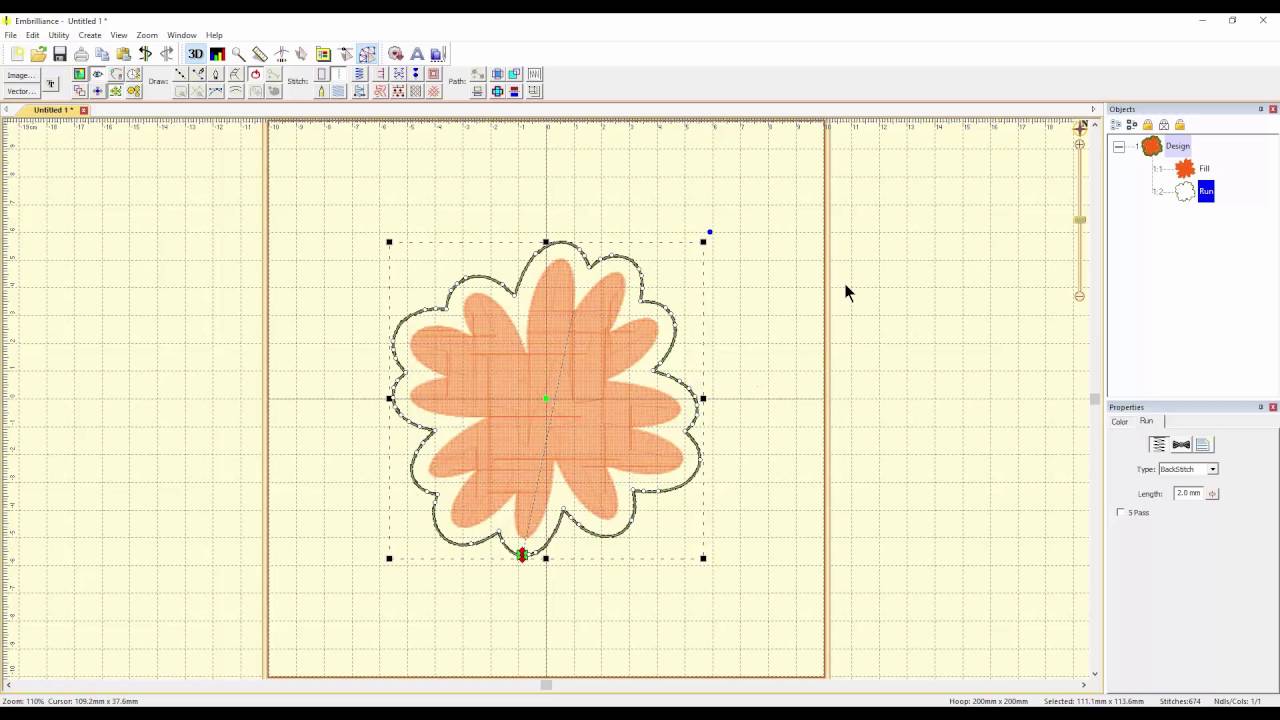Select the Design item in Objects

pyautogui.click(x=1177, y=146)
